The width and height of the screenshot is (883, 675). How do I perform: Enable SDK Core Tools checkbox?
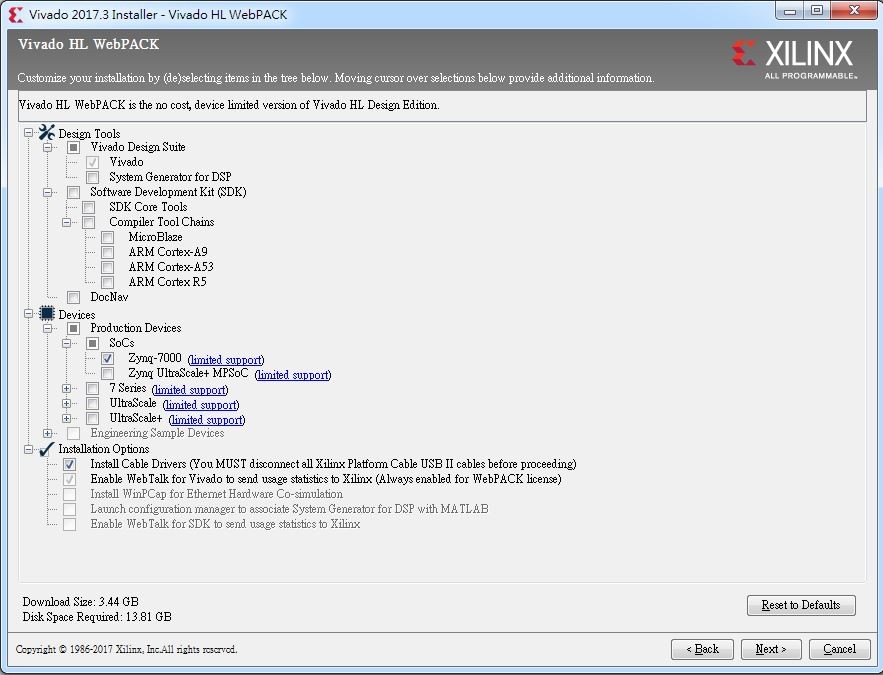pos(89,207)
